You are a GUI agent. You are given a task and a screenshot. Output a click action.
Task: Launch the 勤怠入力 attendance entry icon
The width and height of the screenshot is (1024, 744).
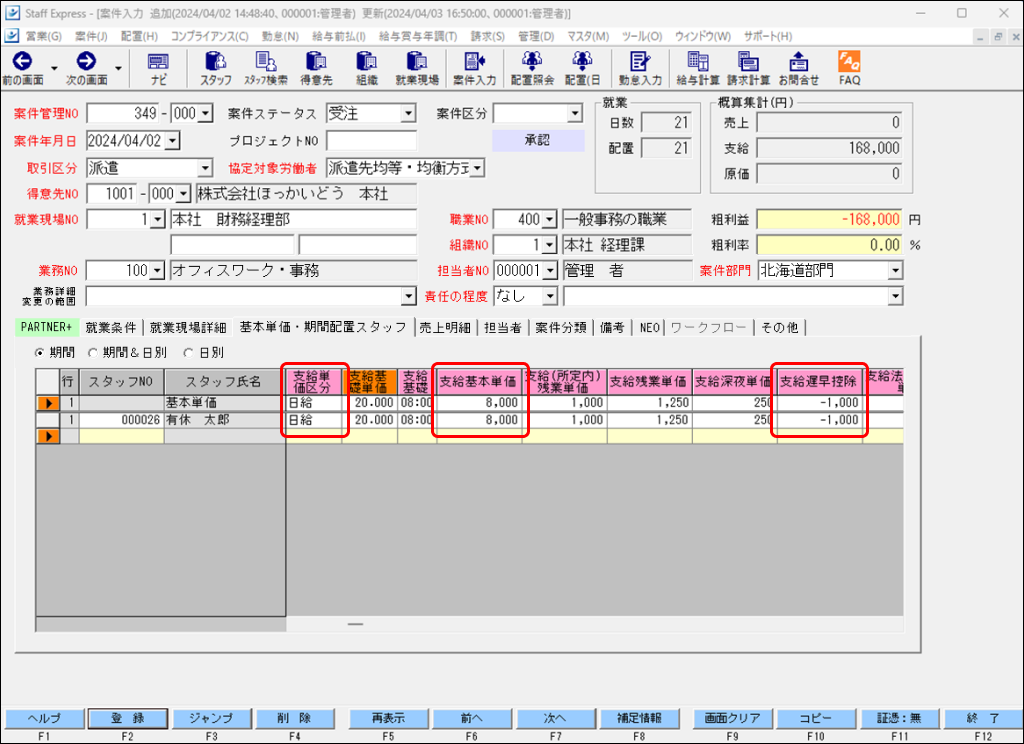click(641, 67)
